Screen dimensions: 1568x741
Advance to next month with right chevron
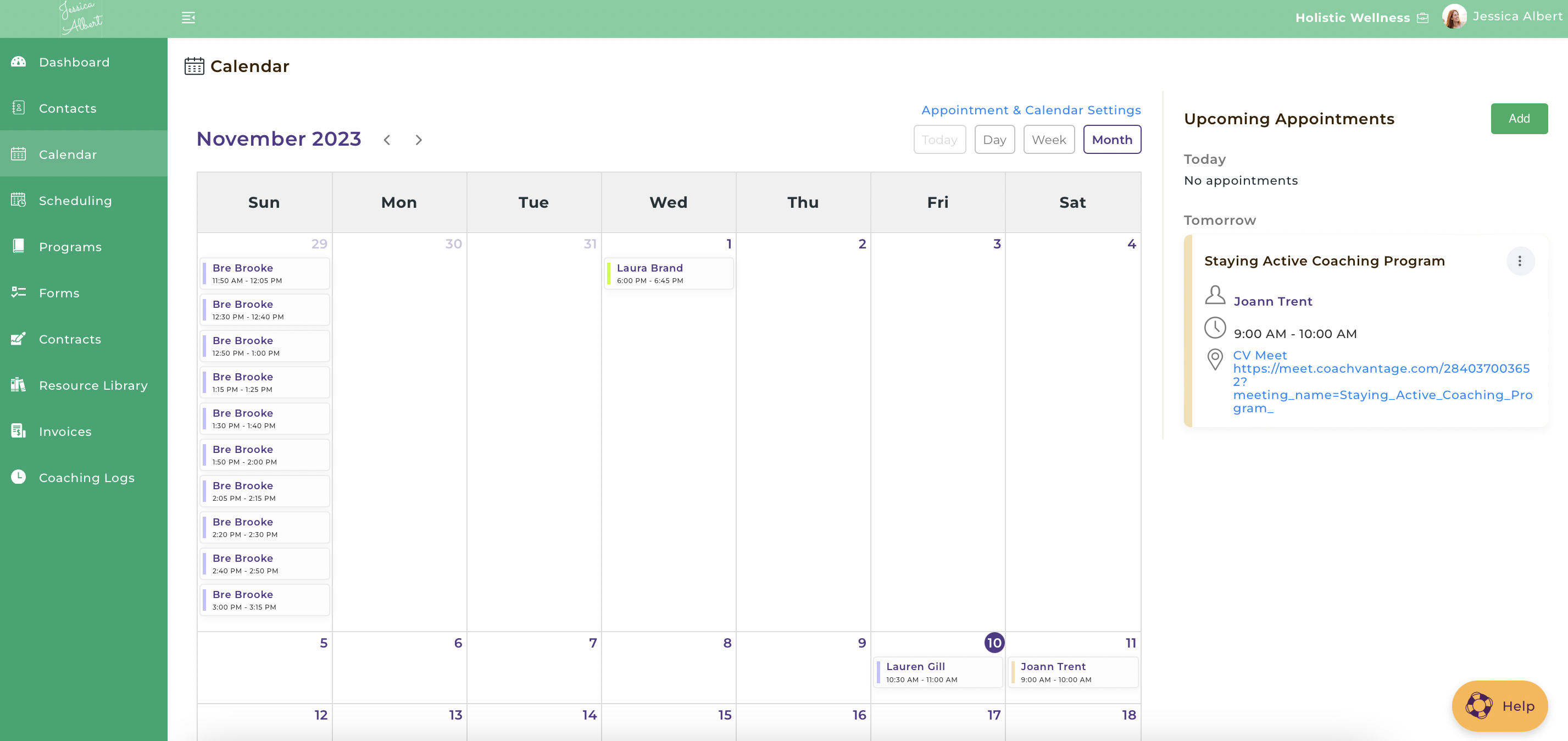pos(419,140)
